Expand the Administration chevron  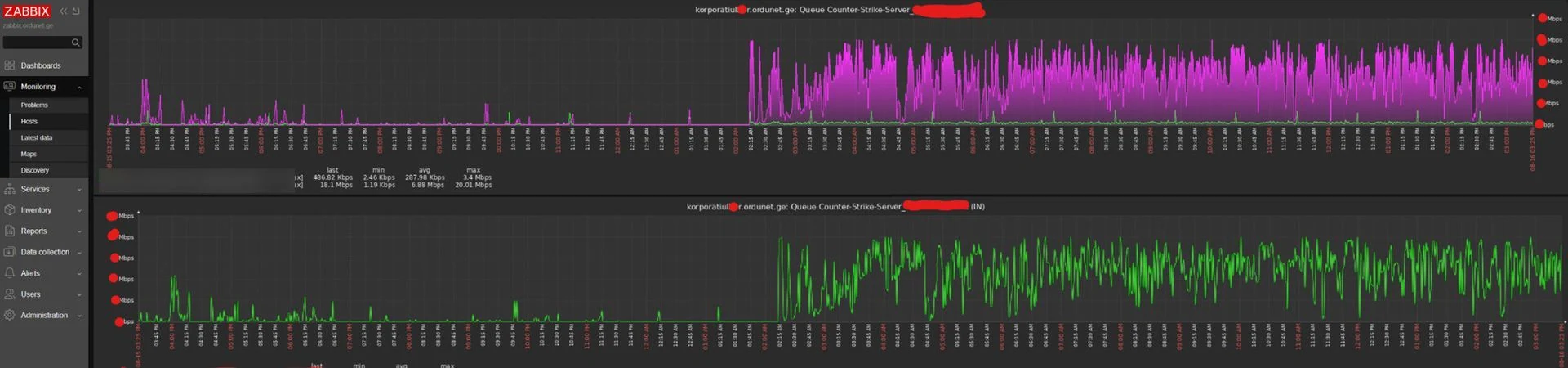coord(79,316)
